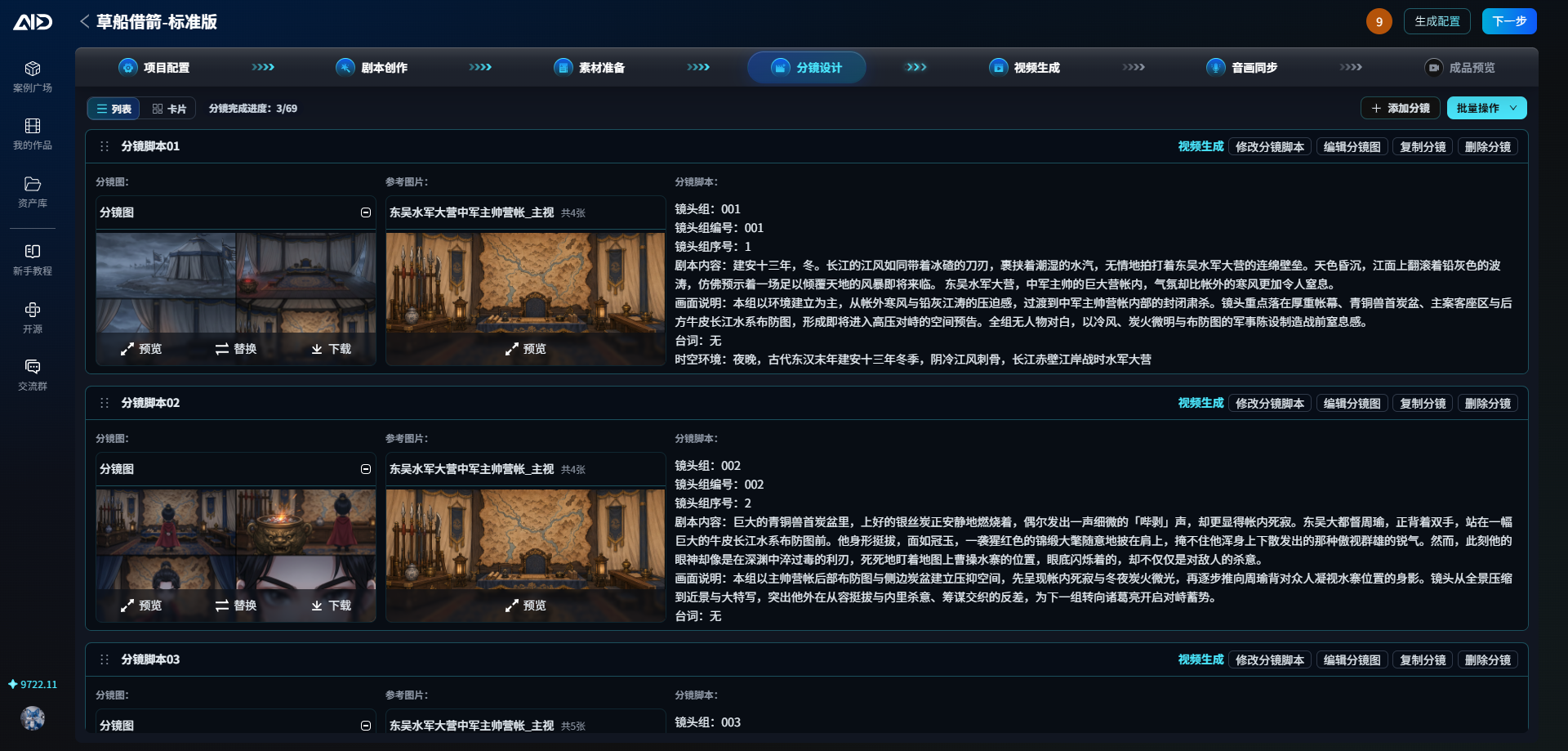Go to 音画同步 step
The width and height of the screenshot is (1568, 751).
coord(1242,67)
